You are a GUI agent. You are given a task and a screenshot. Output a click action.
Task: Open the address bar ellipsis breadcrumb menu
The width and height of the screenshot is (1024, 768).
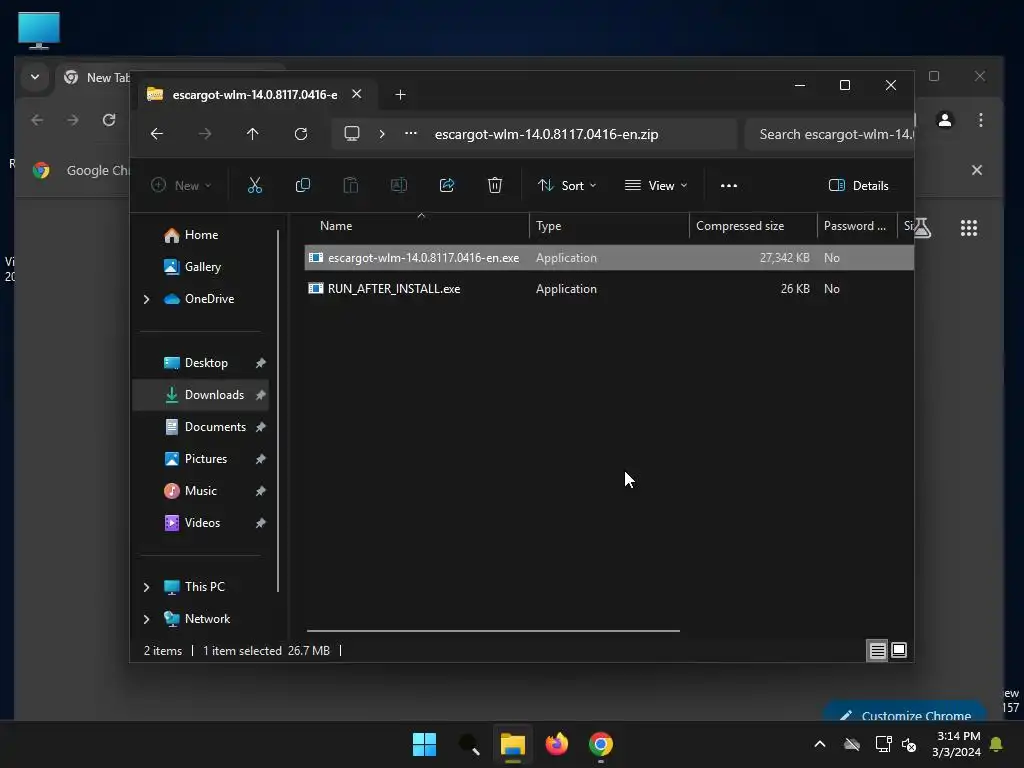pyautogui.click(x=411, y=133)
